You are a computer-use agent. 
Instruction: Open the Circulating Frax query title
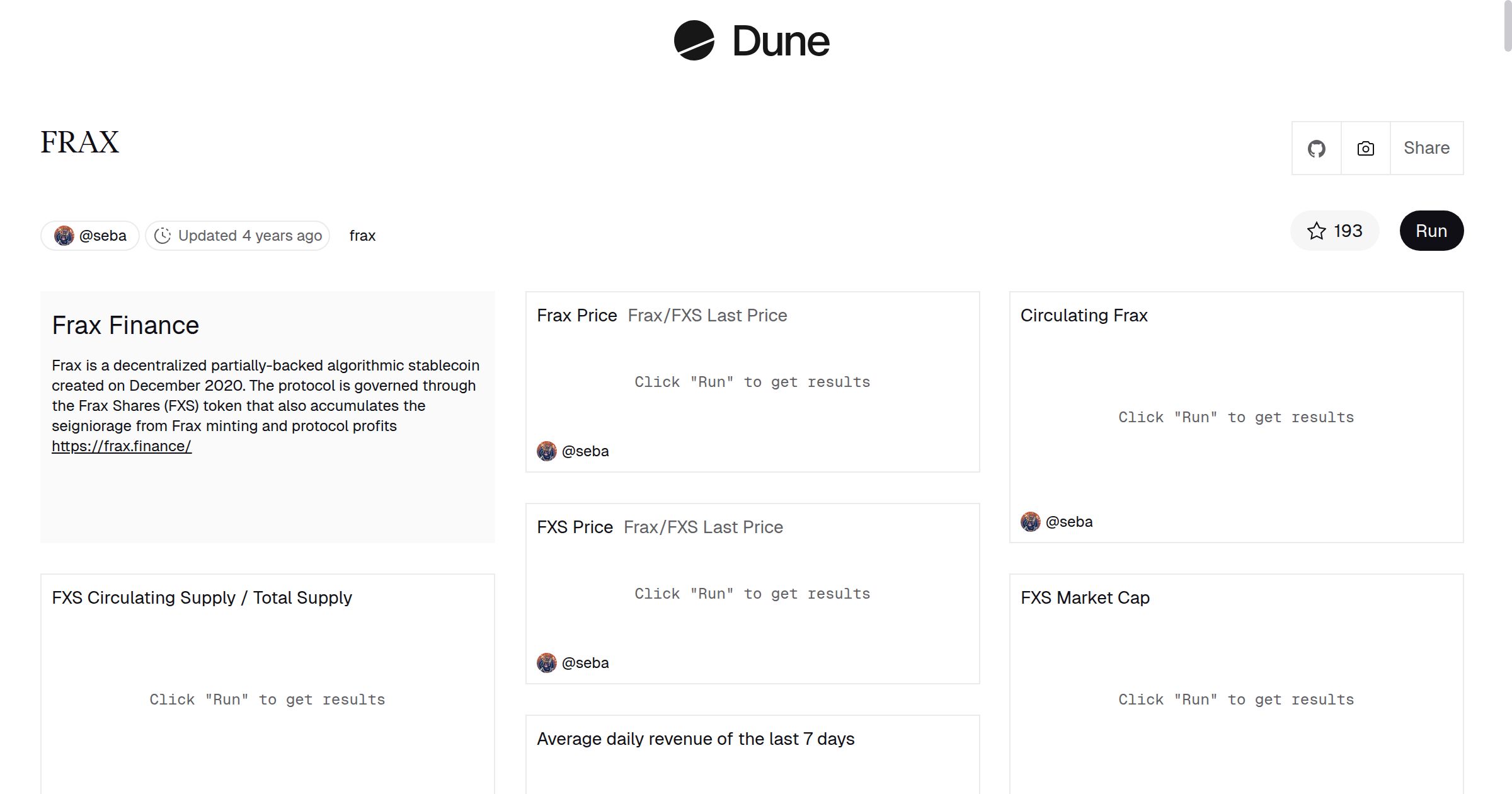(x=1084, y=315)
